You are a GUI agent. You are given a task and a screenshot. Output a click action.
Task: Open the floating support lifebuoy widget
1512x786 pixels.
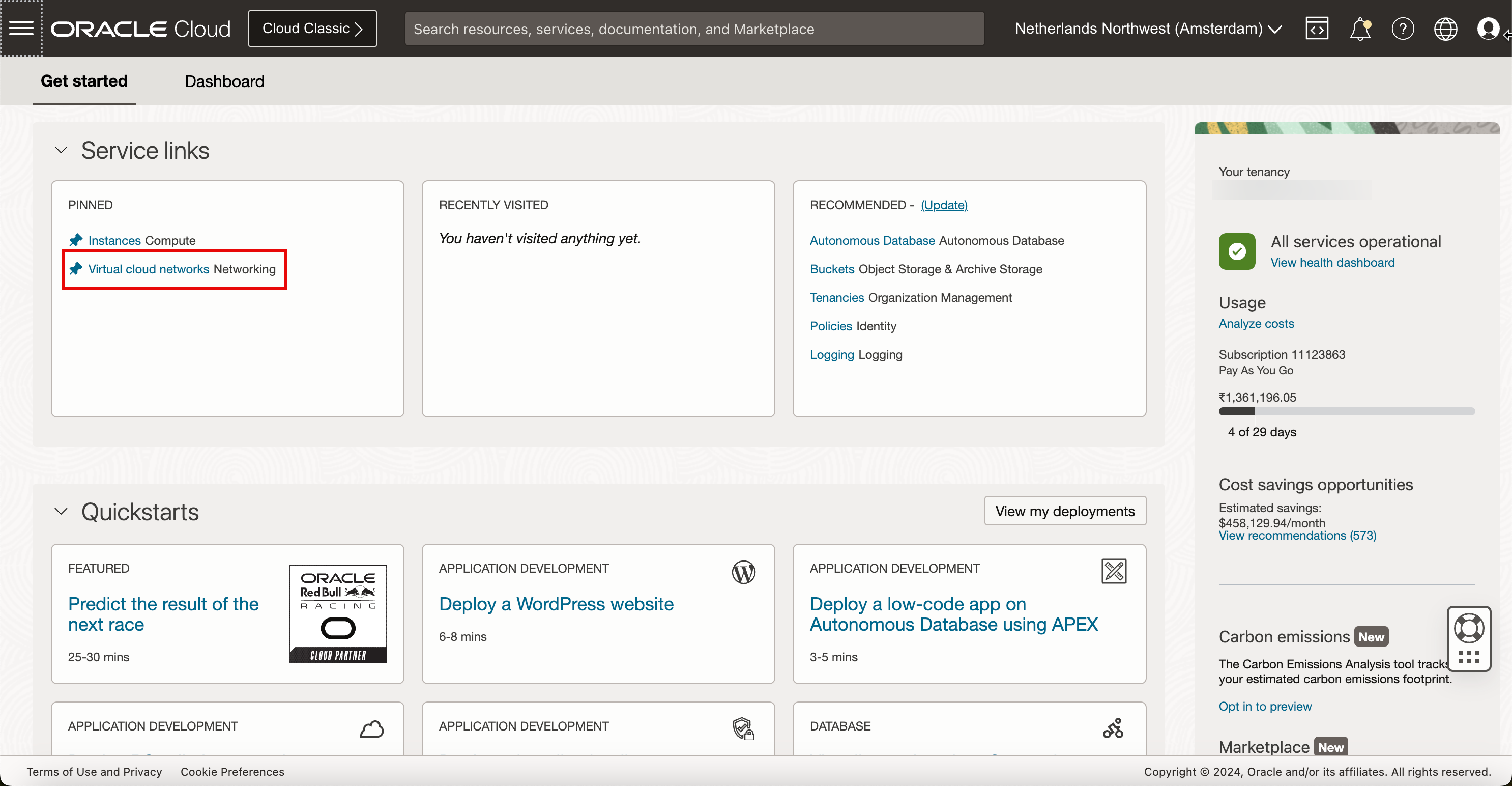click(1469, 629)
